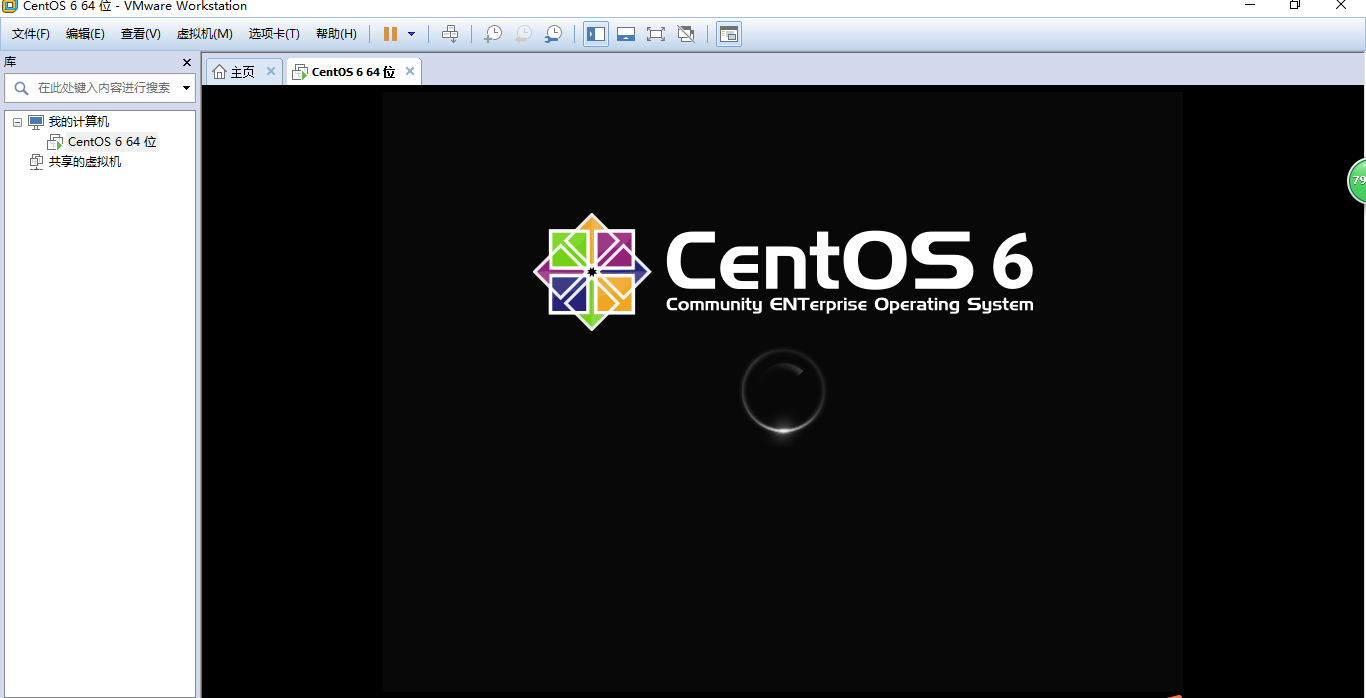
Task: Open the library search dropdown arrow
Action: click(x=186, y=88)
